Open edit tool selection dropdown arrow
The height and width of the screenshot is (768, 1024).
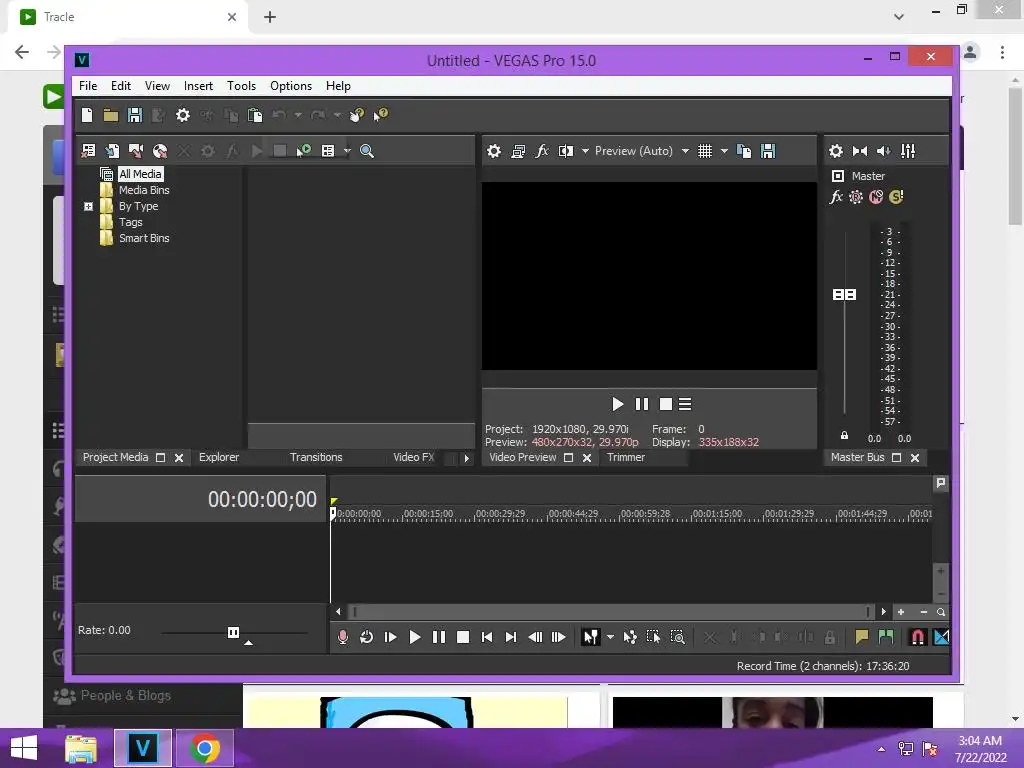click(610, 637)
